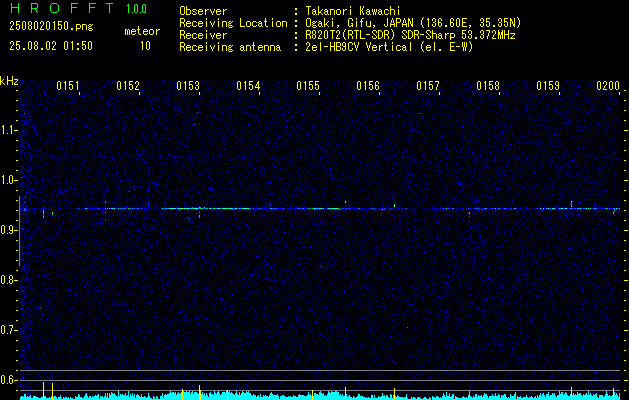Click the 0.6 kHz axis label
Viewport: 629px width, 400px height.
(8, 380)
